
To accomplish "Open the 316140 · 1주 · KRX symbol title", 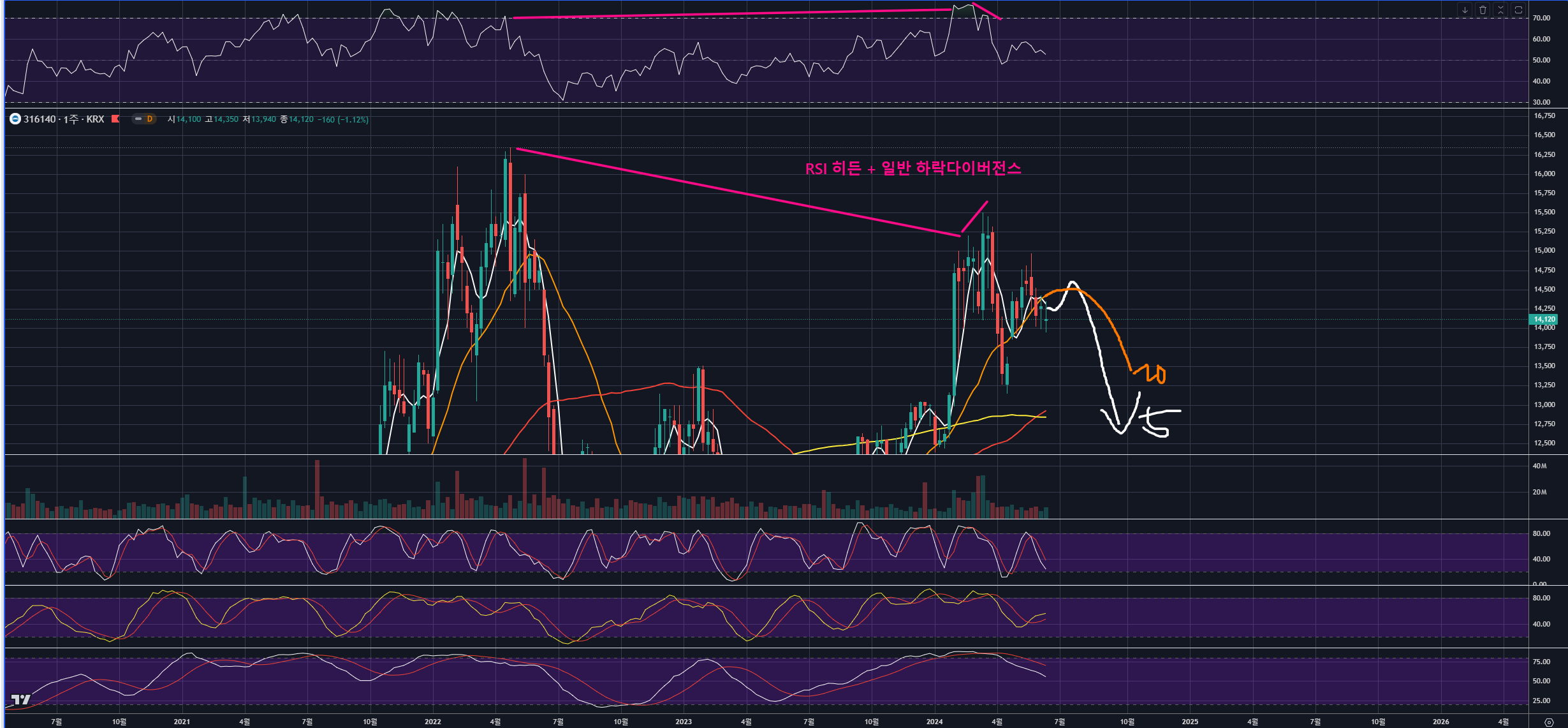I will [x=64, y=119].
